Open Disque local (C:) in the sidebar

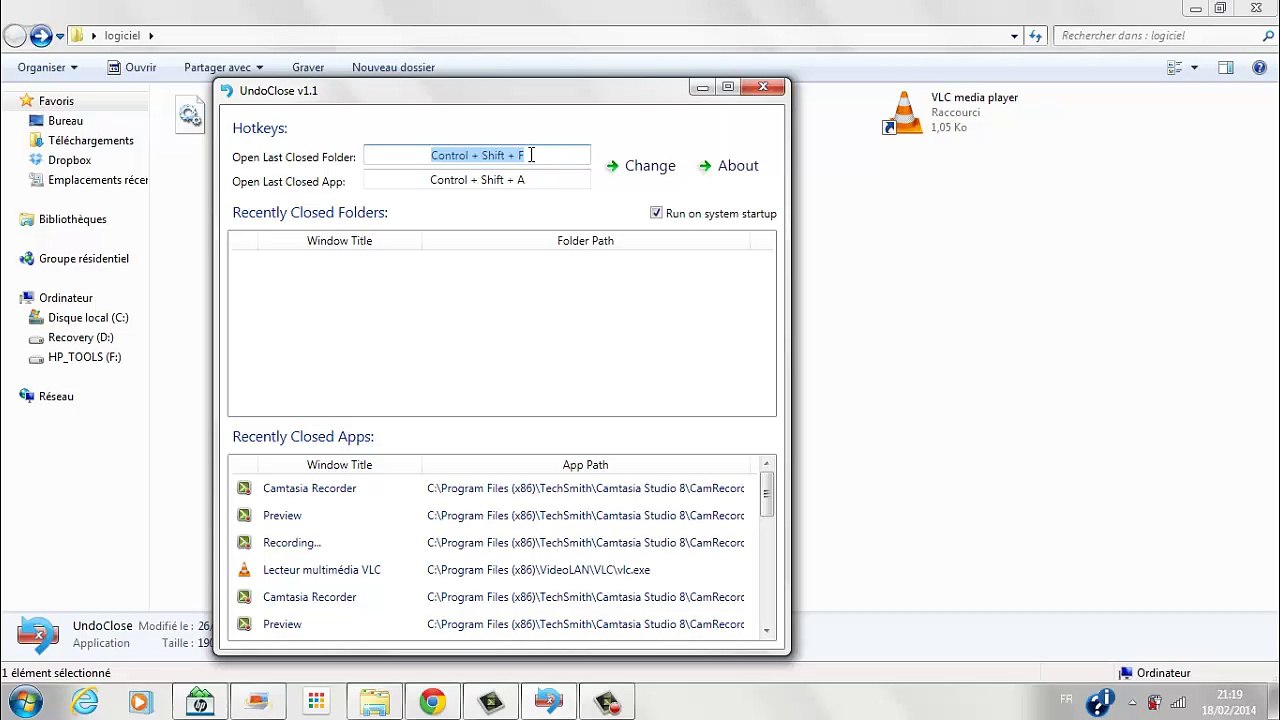coord(88,318)
